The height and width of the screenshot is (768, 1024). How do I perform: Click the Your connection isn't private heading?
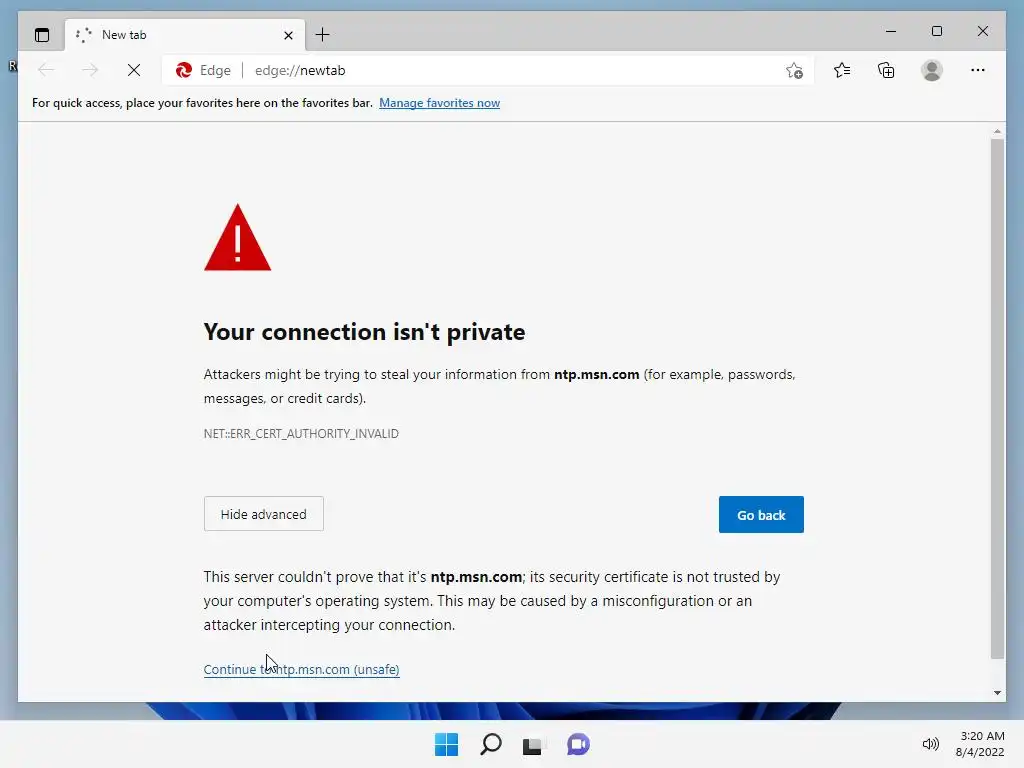(364, 332)
